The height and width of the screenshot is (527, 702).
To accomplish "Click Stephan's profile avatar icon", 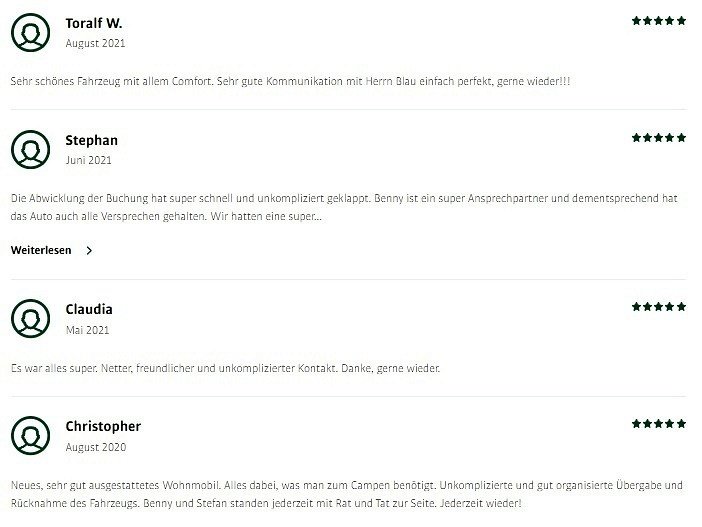I will pyautogui.click(x=30, y=150).
